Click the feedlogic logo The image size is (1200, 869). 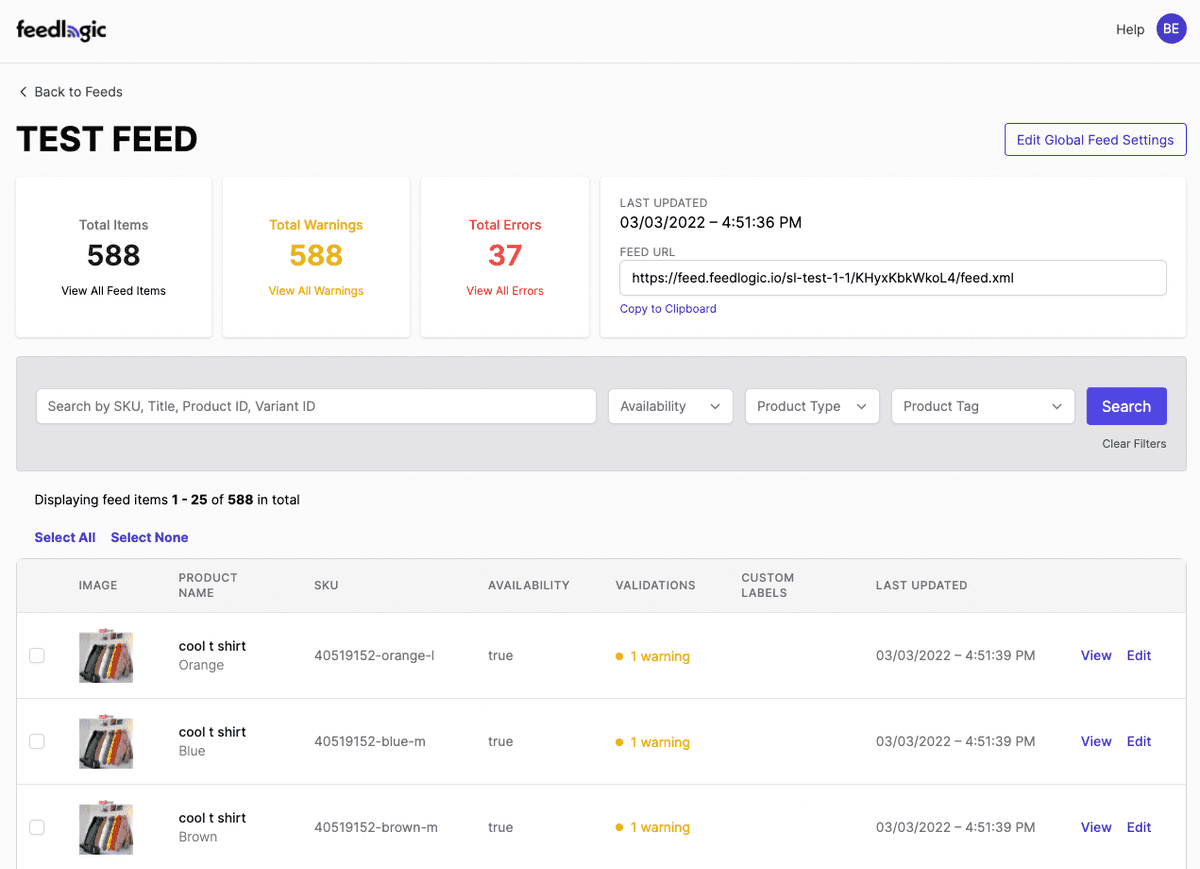click(61, 29)
